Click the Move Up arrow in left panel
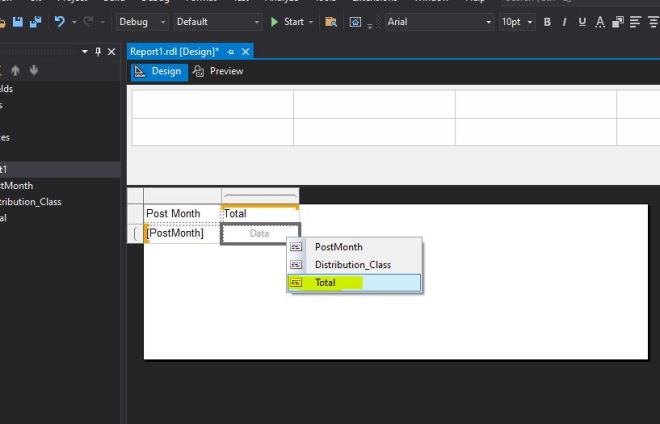The image size is (660, 424). click(x=15, y=70)
